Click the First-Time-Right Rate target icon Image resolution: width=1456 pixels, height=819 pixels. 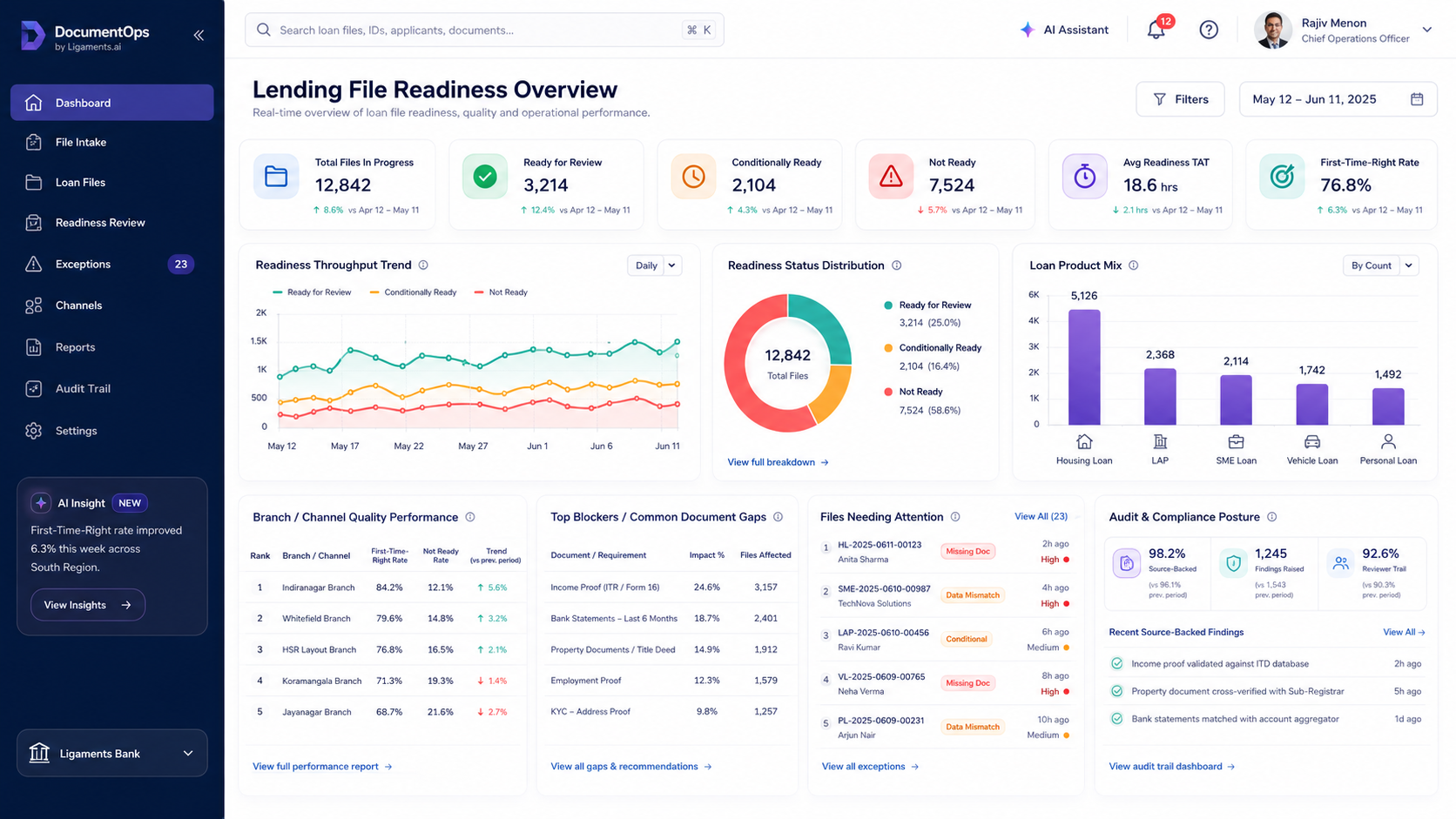coord(1282,177)
